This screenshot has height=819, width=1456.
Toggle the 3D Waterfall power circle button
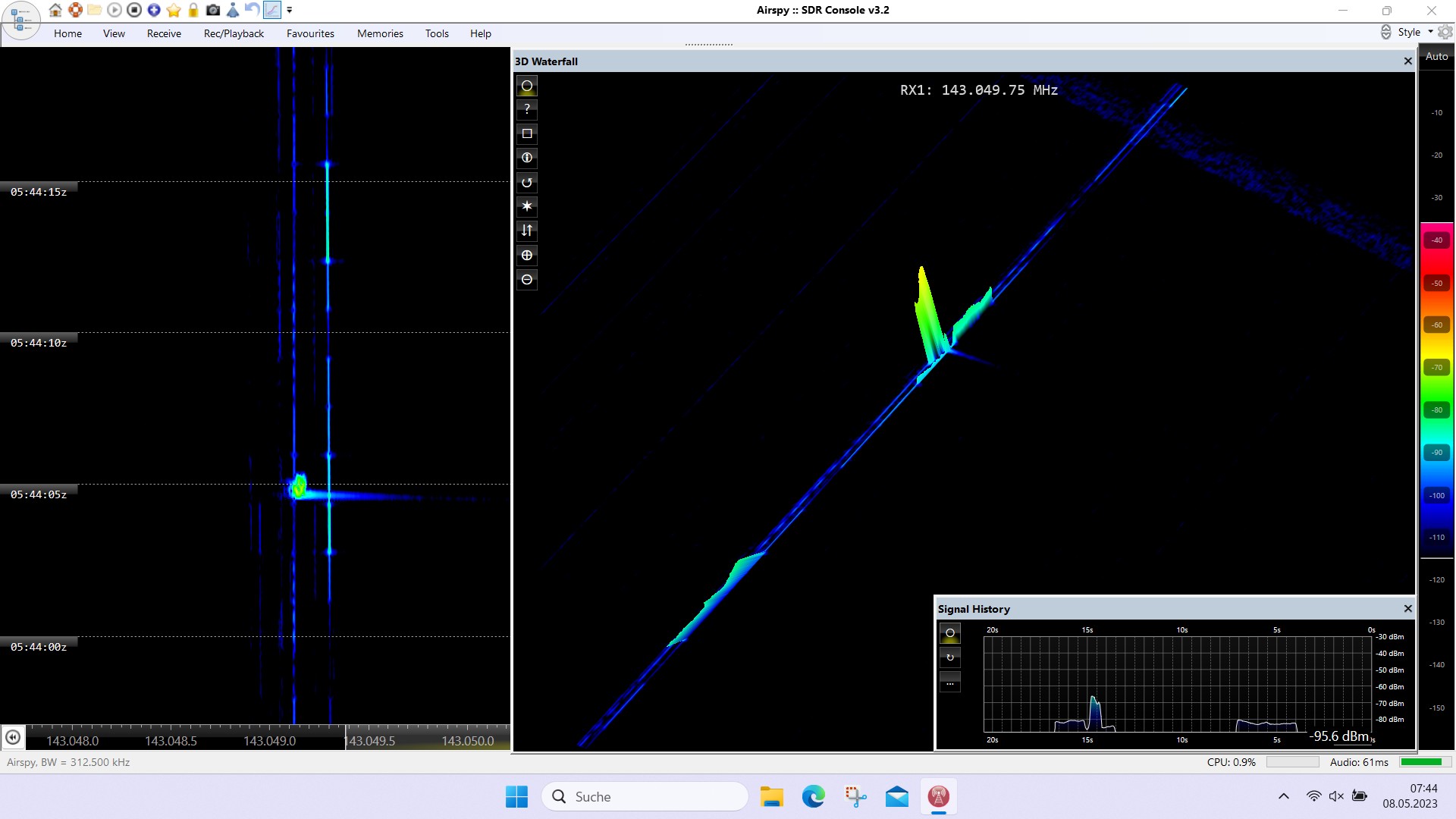pos(527,86)
